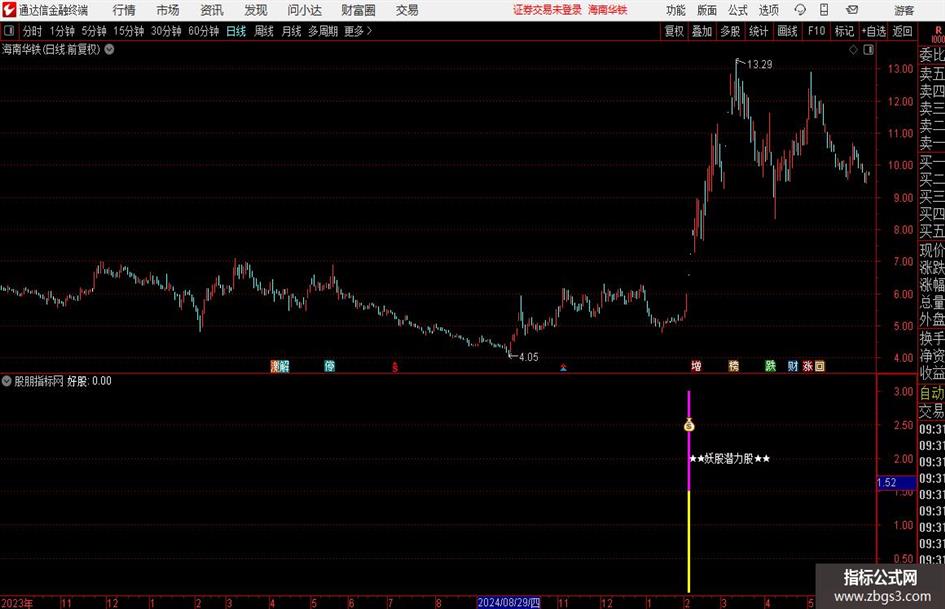Click the money bag signal icon

point(689,425)
